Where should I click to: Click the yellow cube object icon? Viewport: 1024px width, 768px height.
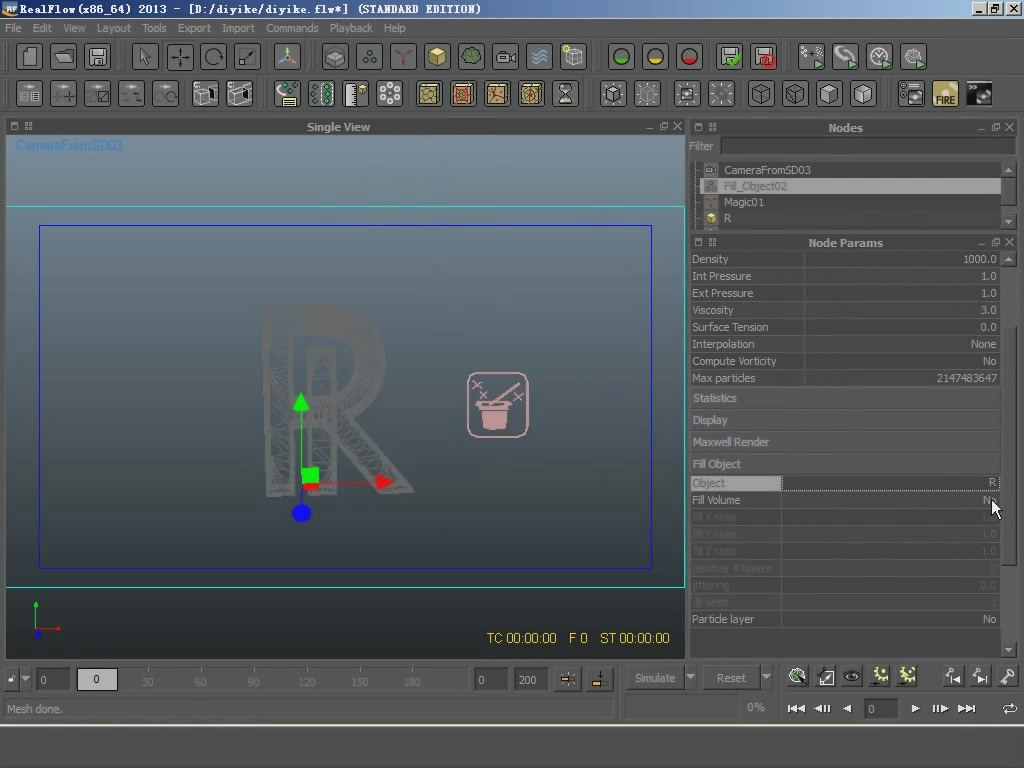pyautogui.click(x=437, y=57)
